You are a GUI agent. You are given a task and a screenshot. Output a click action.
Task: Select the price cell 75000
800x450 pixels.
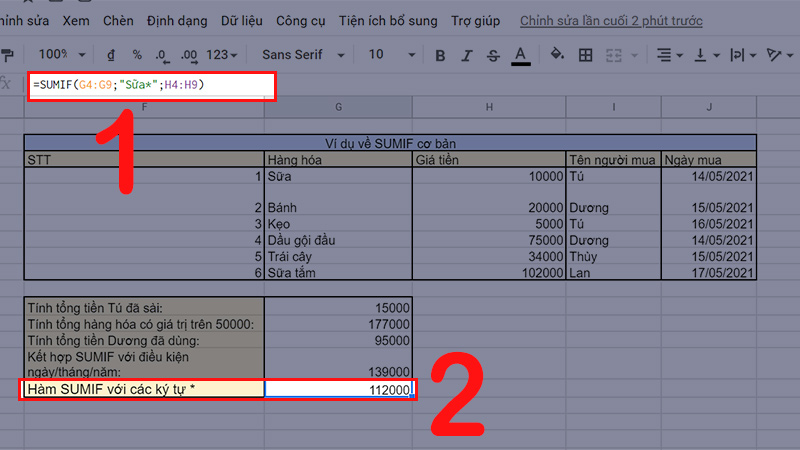click(x=489, y=240)
